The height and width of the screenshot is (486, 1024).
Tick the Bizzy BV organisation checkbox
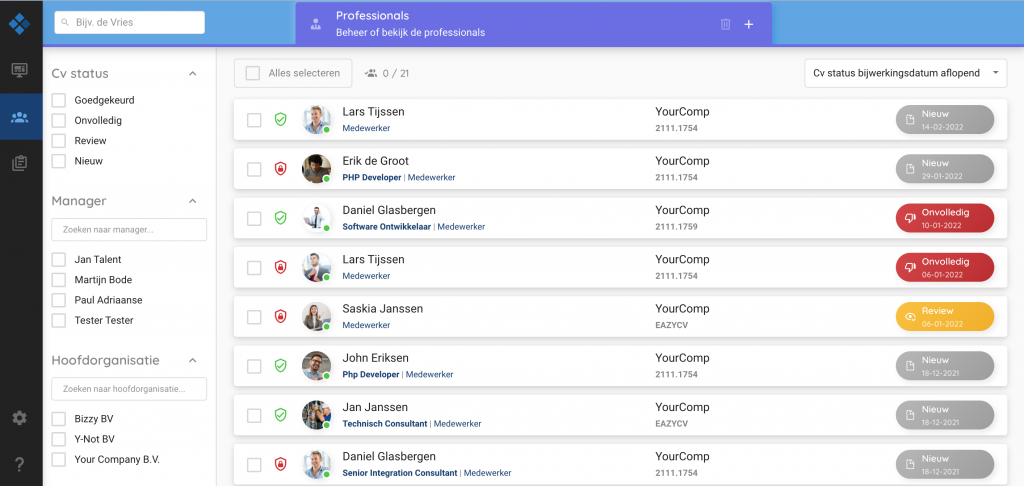(x=59, y=419)
